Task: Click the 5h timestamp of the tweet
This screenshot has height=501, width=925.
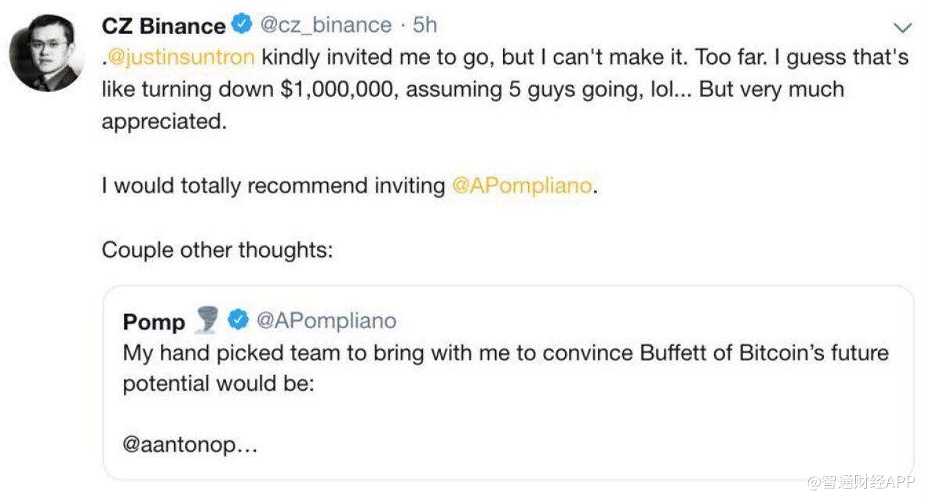Action: click(x=425, y=25)
